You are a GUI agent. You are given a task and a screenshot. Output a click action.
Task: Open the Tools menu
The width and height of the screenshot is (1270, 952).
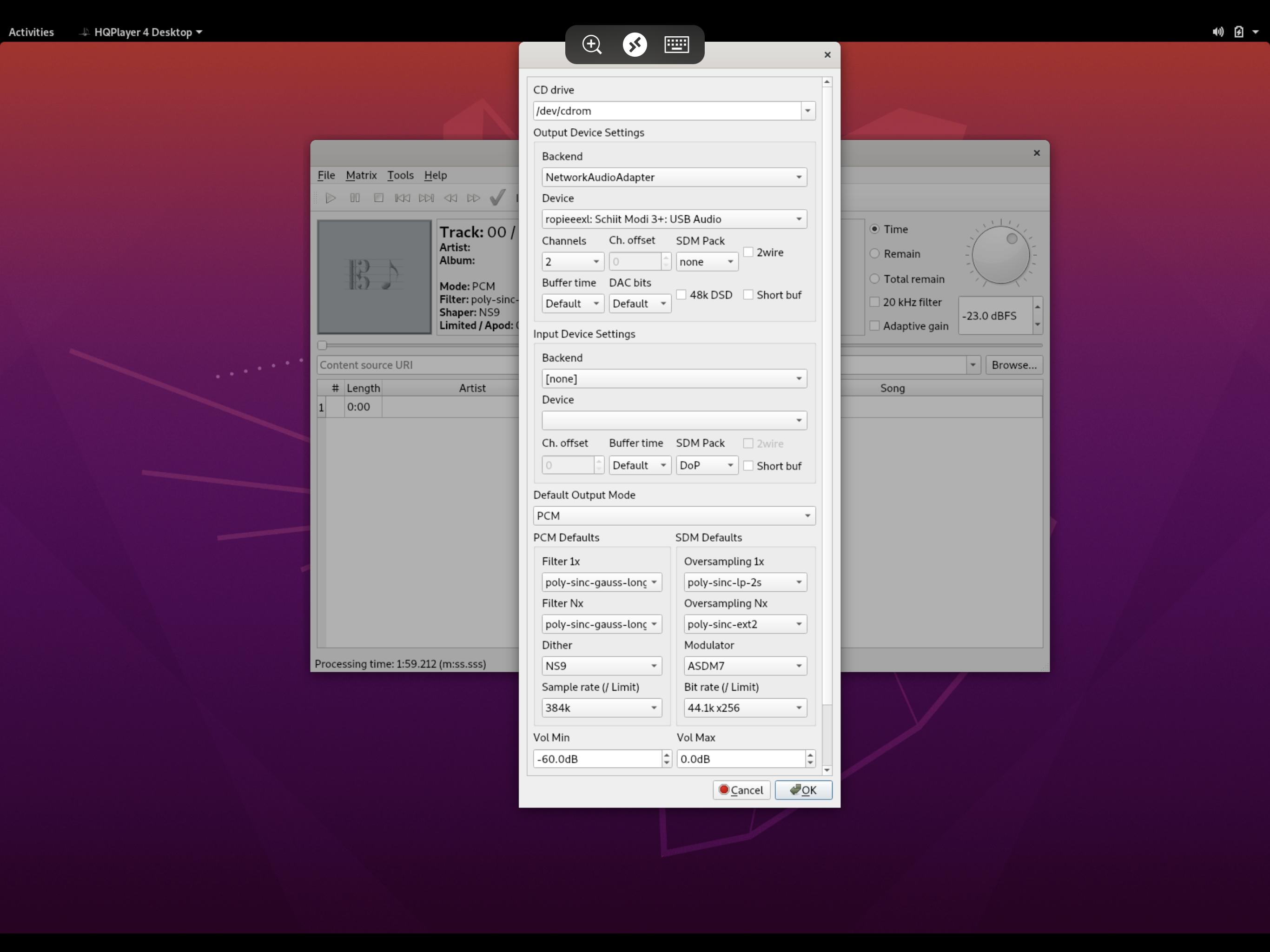[x=400, y=175]
